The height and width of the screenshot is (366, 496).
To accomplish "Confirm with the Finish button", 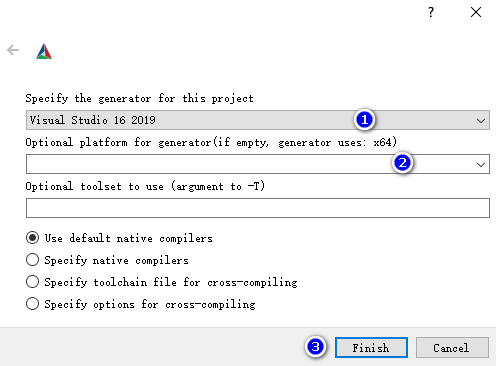I will (x=371, y=348).
